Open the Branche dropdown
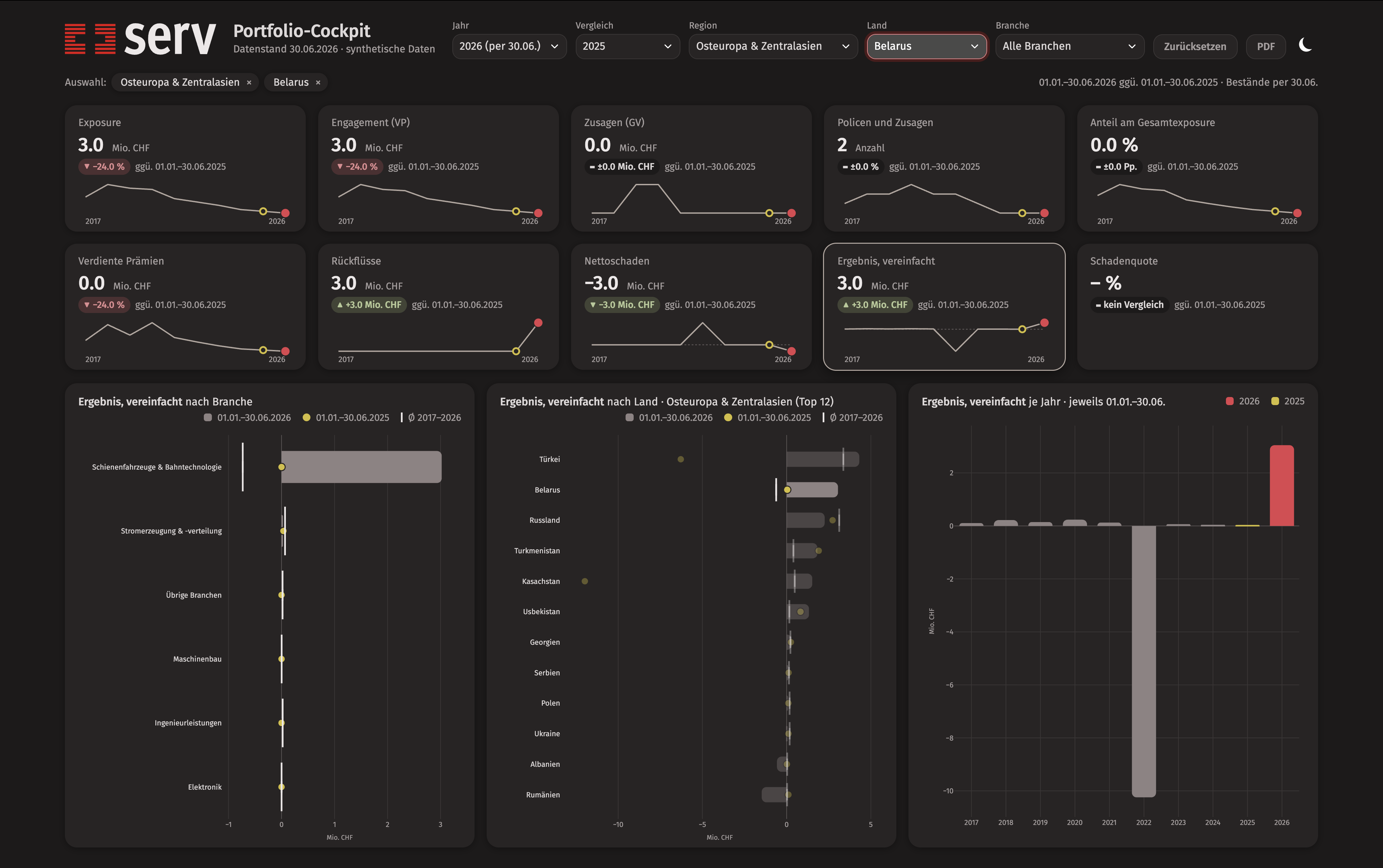This screenshot has height=868, width=1383. click(x=1070, y=46)
